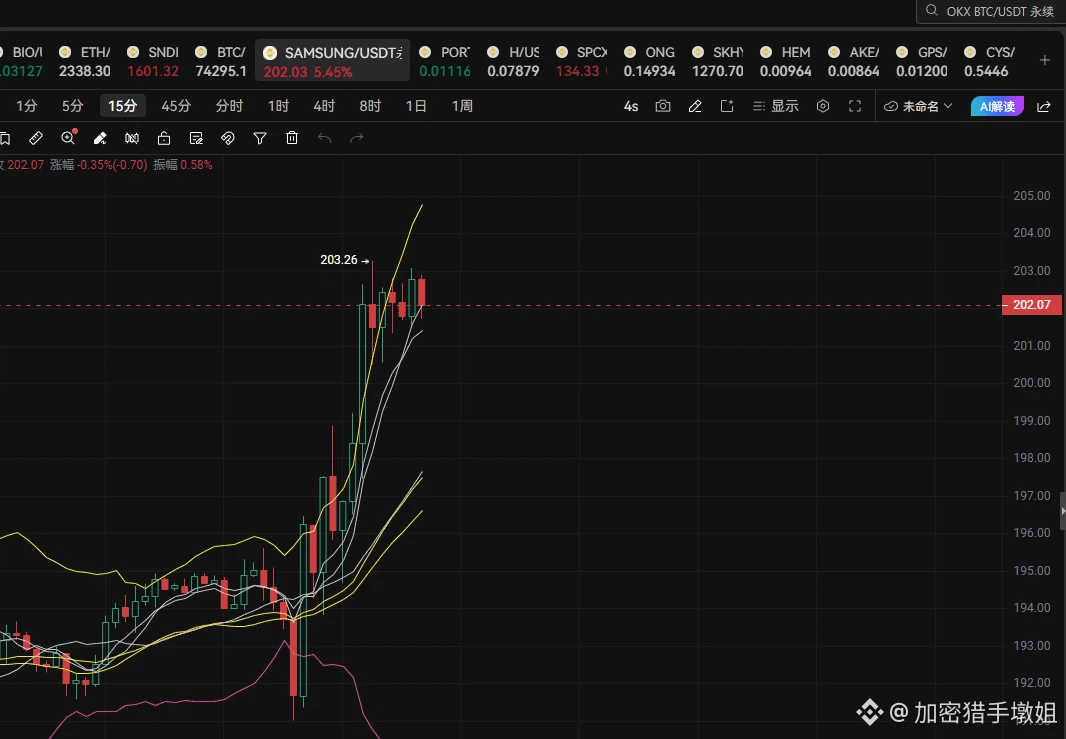This screenshot has height=739, width=1066.
Task: Open the ONG symbol tab
Action: coord(649,61)
